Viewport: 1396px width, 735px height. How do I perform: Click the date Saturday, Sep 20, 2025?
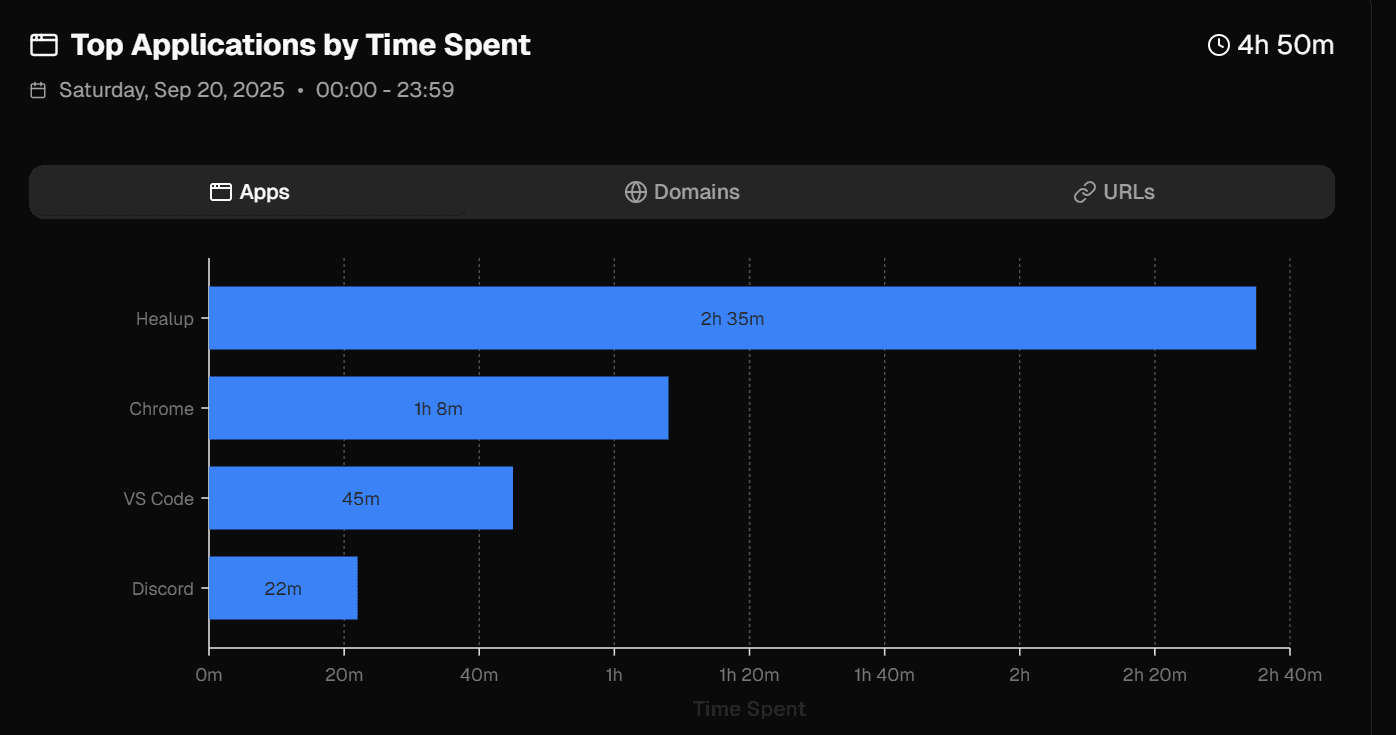(171, 90)
